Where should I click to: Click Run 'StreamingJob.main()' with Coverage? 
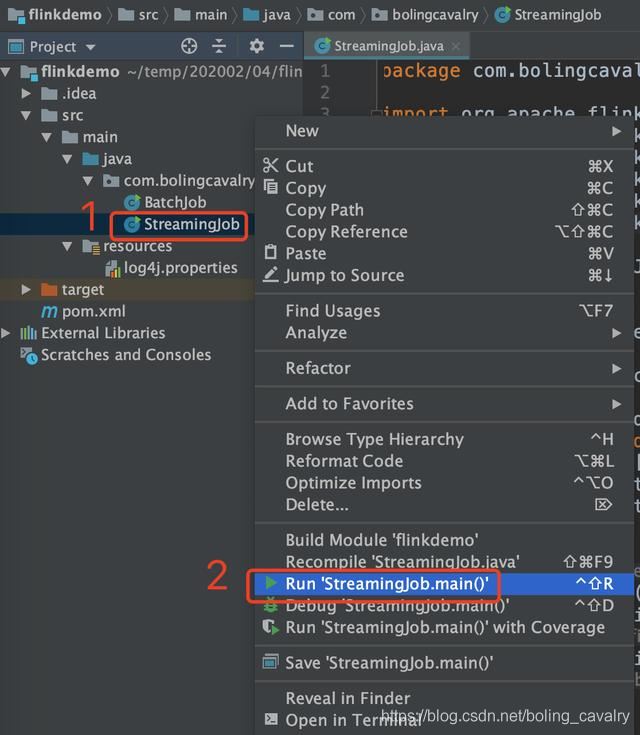pos(445,627)
